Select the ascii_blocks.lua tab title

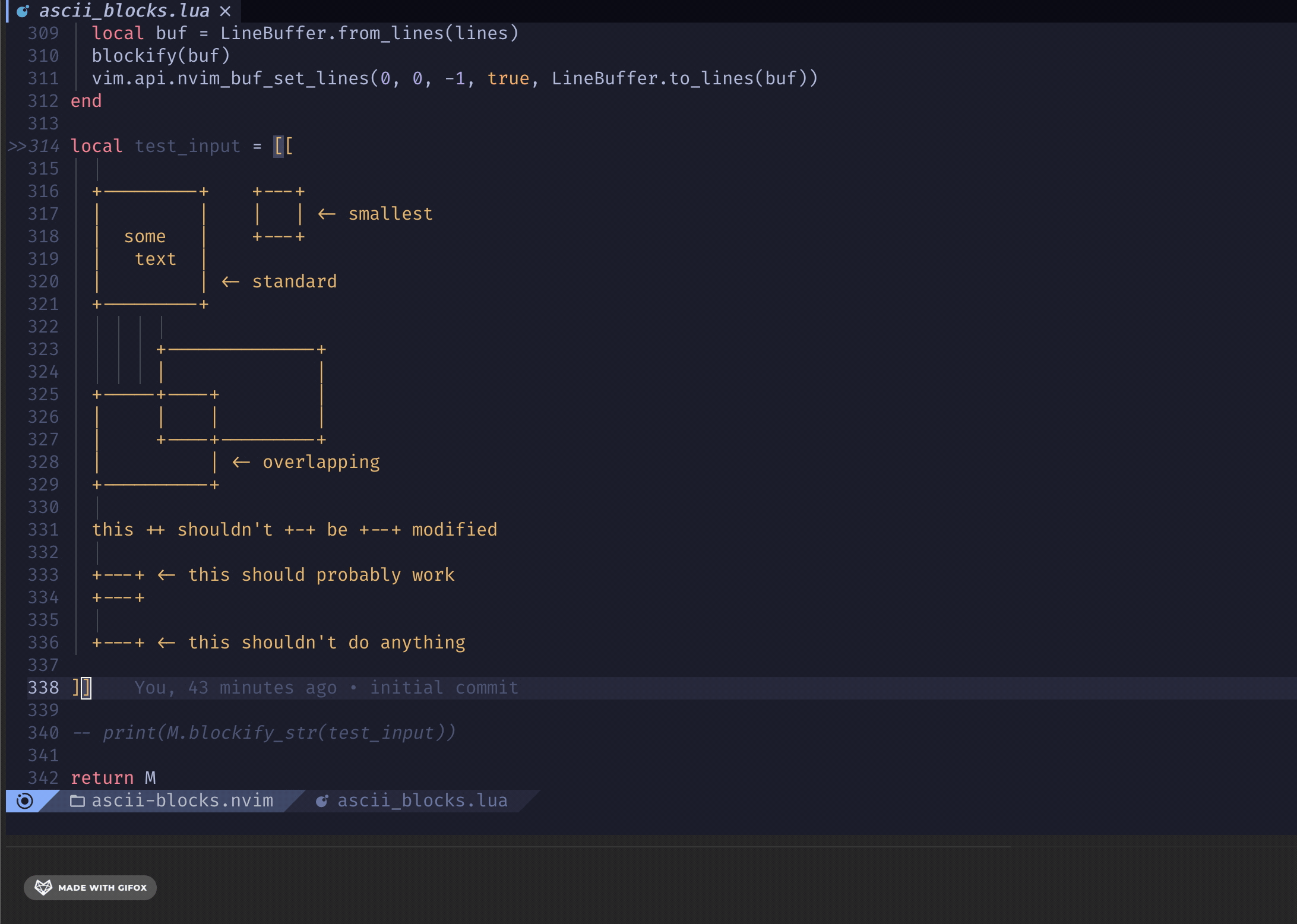124,11
